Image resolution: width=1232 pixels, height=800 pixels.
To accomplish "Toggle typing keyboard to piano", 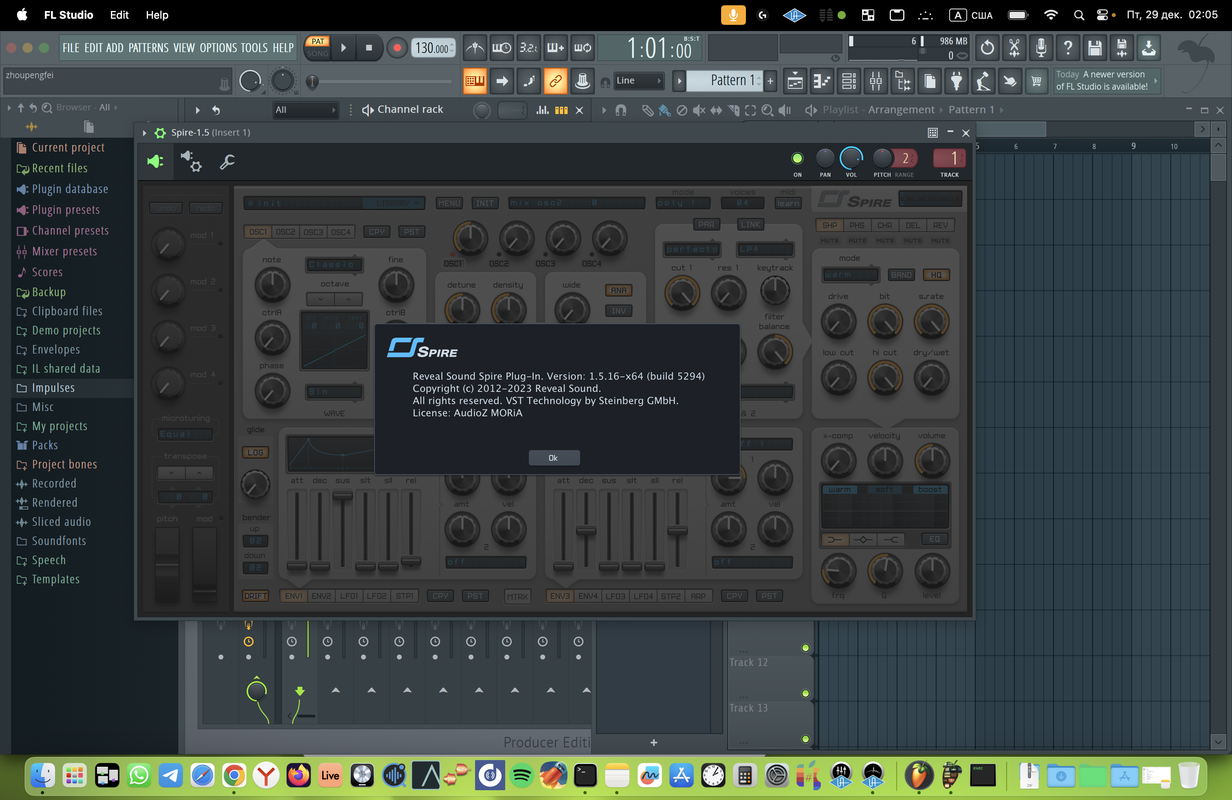I will [475, 80].
